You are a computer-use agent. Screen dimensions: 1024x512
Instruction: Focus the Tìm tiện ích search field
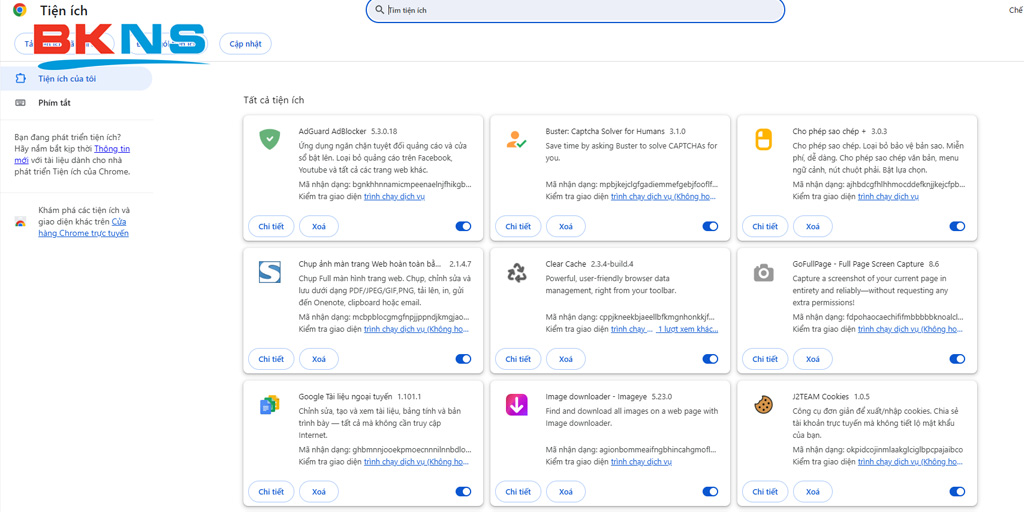pos(575,10)
